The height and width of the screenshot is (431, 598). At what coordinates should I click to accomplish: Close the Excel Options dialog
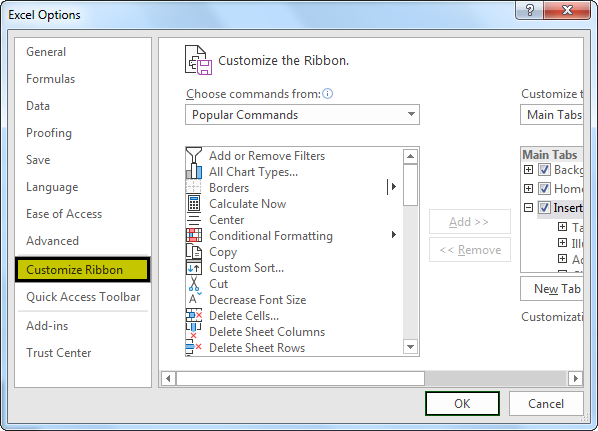point(567,10)
